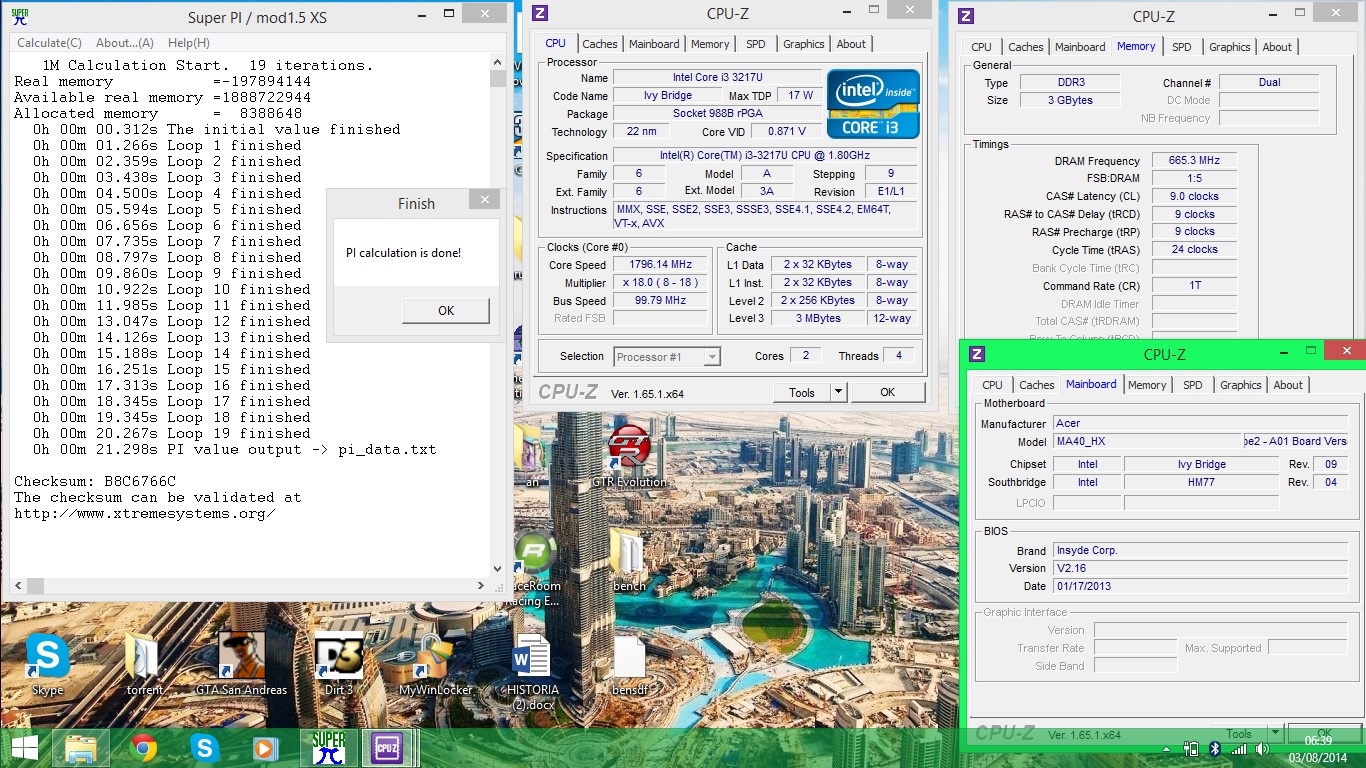This screenshot has height=768, width=1366.
Task: Expand the Tools dropdown arrow in CPU window
Action: tap(839, 392)
